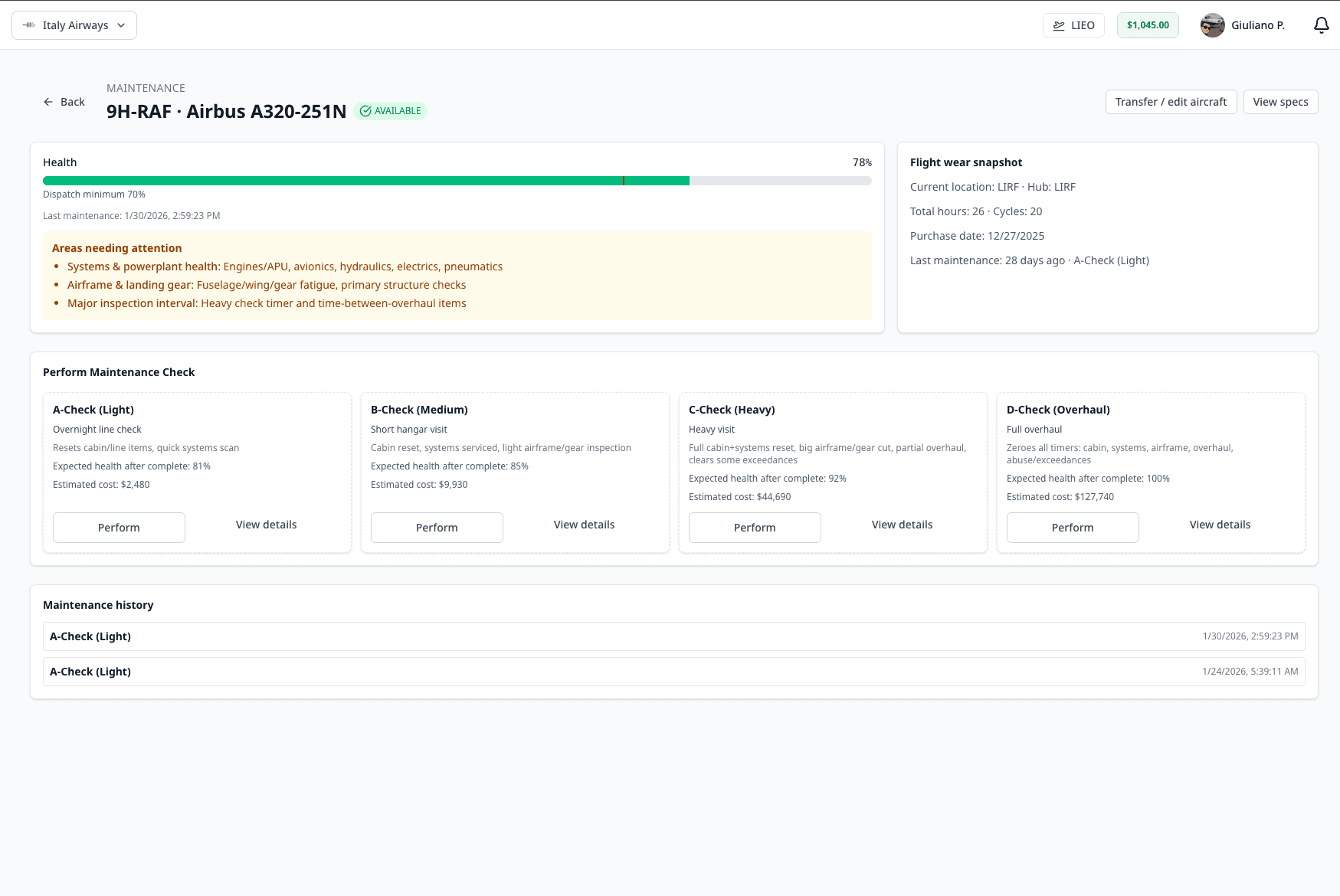Expand the 1/30/2026 A-Check history entry

coord(673,636)
